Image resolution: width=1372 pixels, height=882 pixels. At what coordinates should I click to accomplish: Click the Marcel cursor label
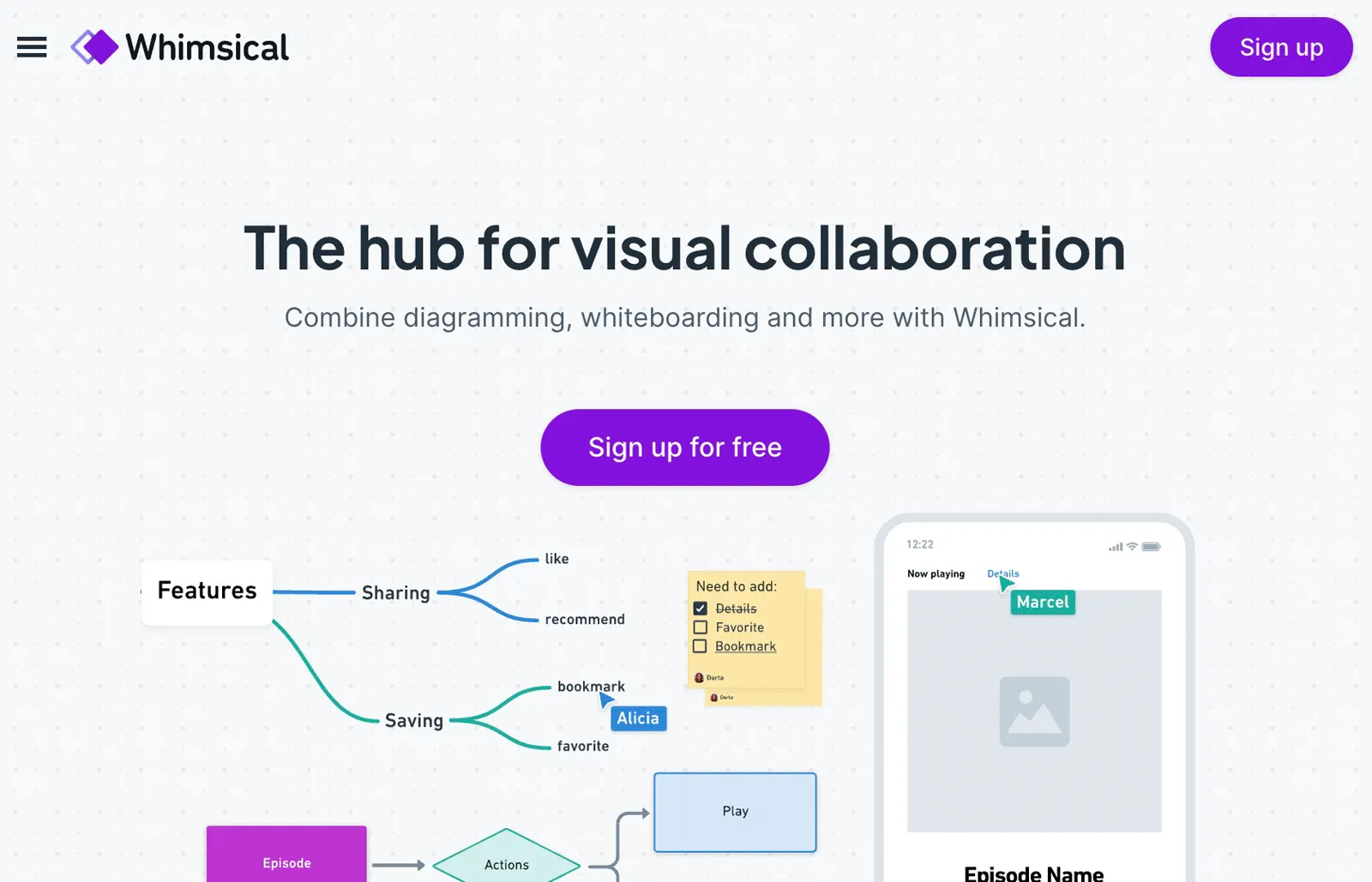coord(1043,602)
